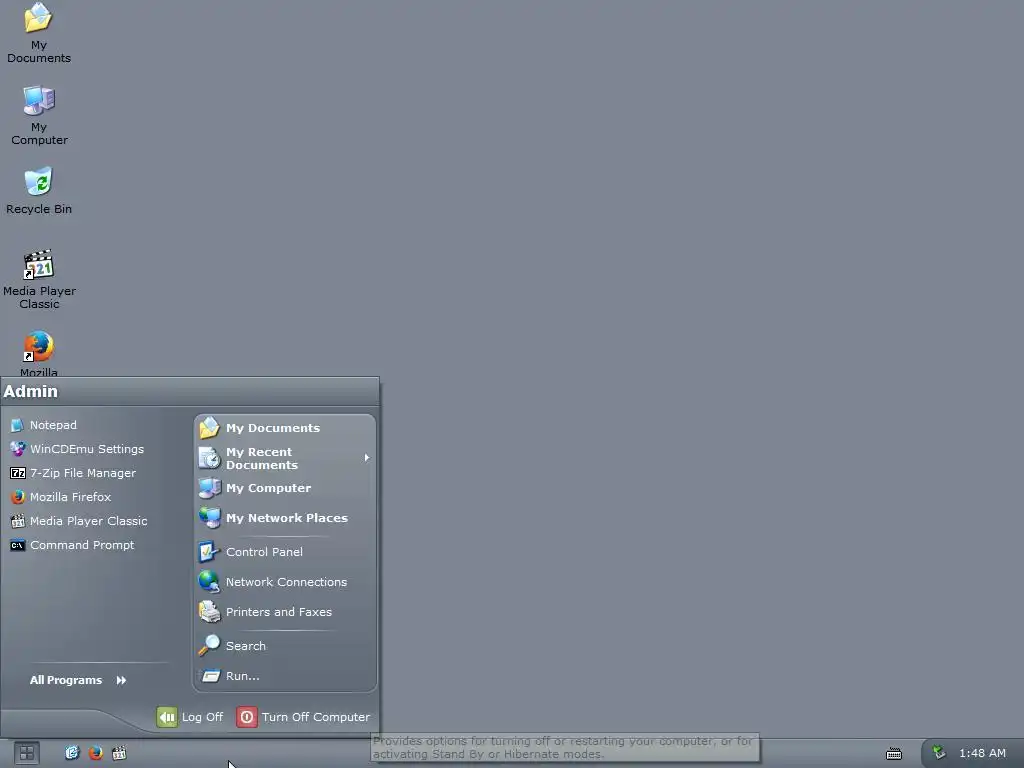The image size is (1024, 768).
Task: Click the Printers and Faxes icon
Action: click(209, 612)
